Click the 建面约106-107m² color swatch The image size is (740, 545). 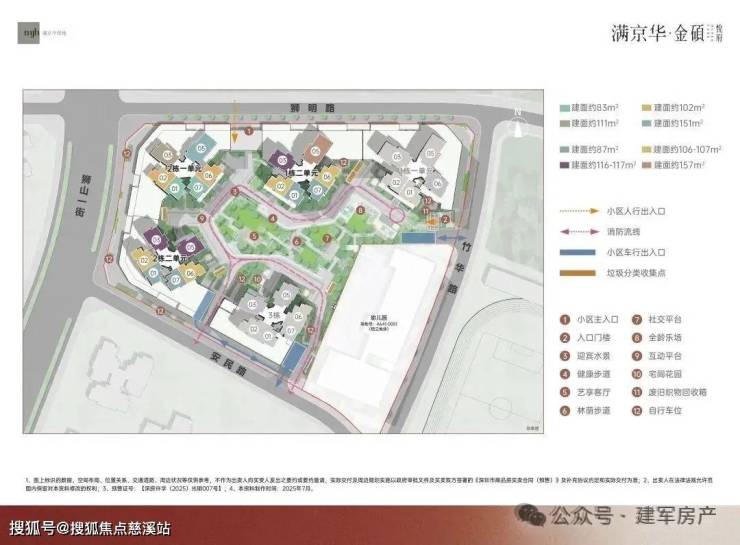(646, 150)
